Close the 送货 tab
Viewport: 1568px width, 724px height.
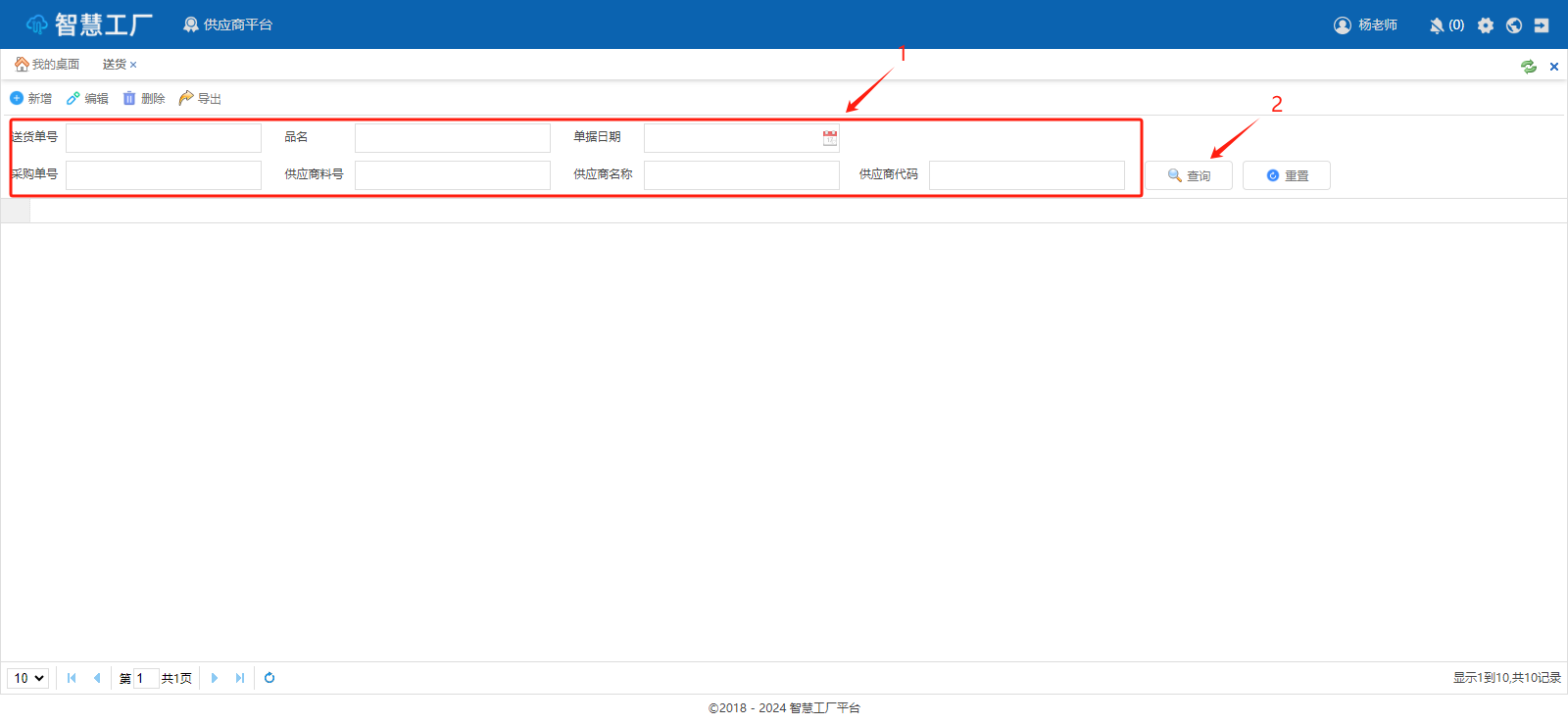coord(133,65)
